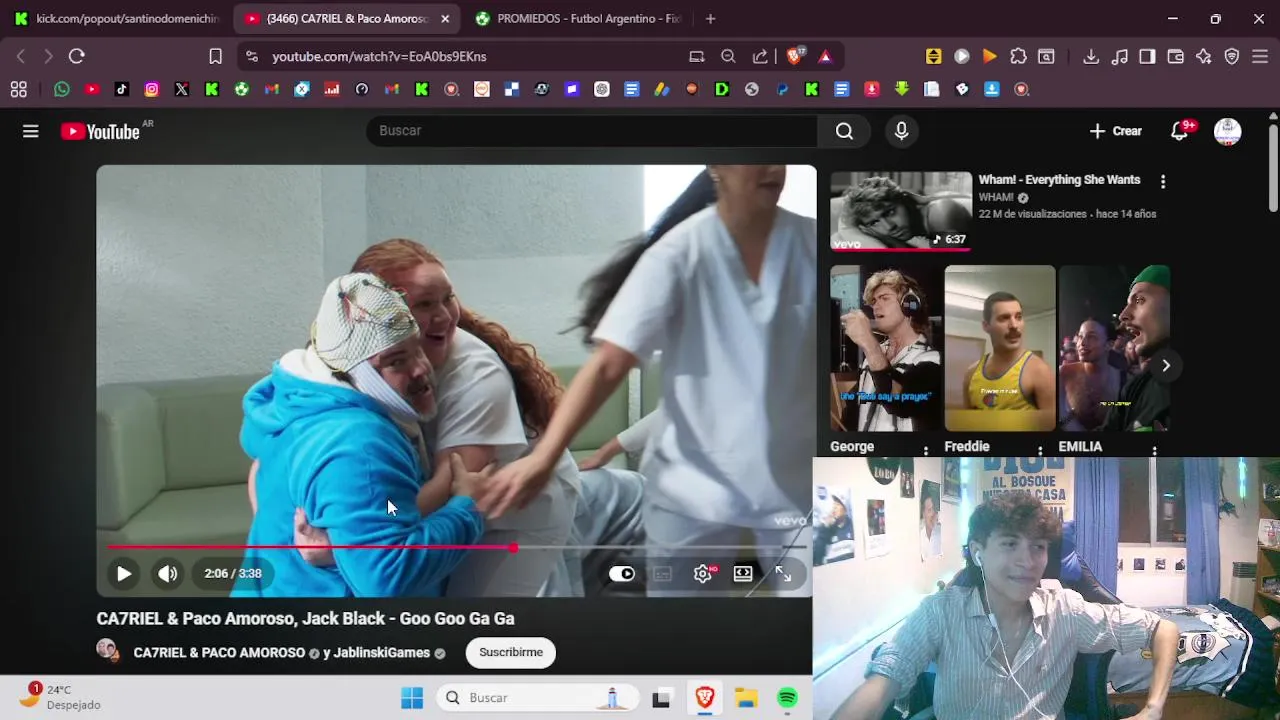Open File Explorer from the taskbar

tap(746, 698)
